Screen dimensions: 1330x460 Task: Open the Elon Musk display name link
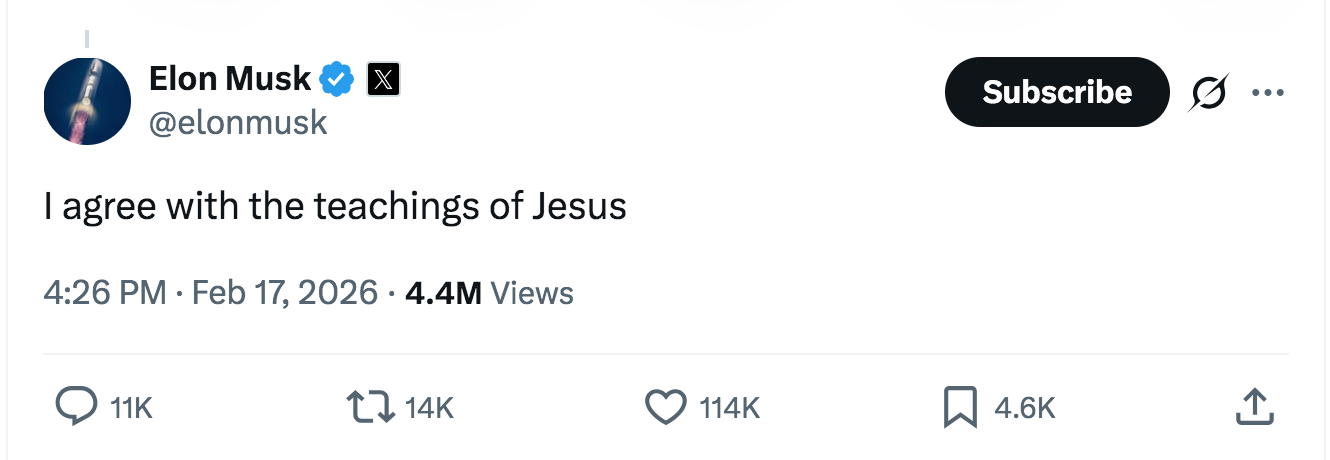click(x=230, y=78)
